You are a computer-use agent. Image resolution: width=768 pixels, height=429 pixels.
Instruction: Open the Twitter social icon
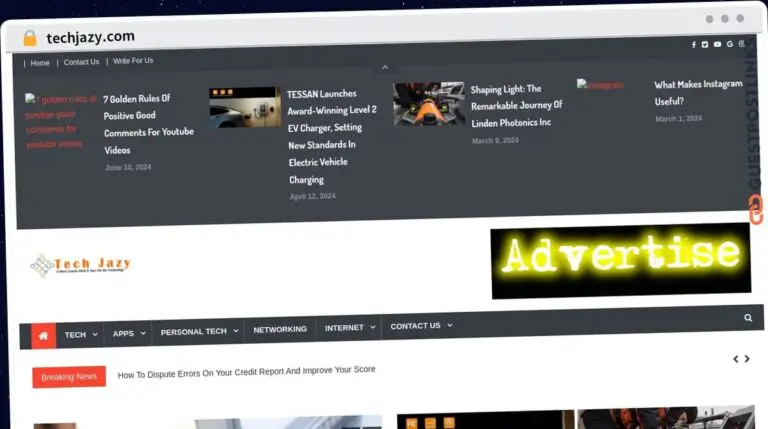[705, 44]
